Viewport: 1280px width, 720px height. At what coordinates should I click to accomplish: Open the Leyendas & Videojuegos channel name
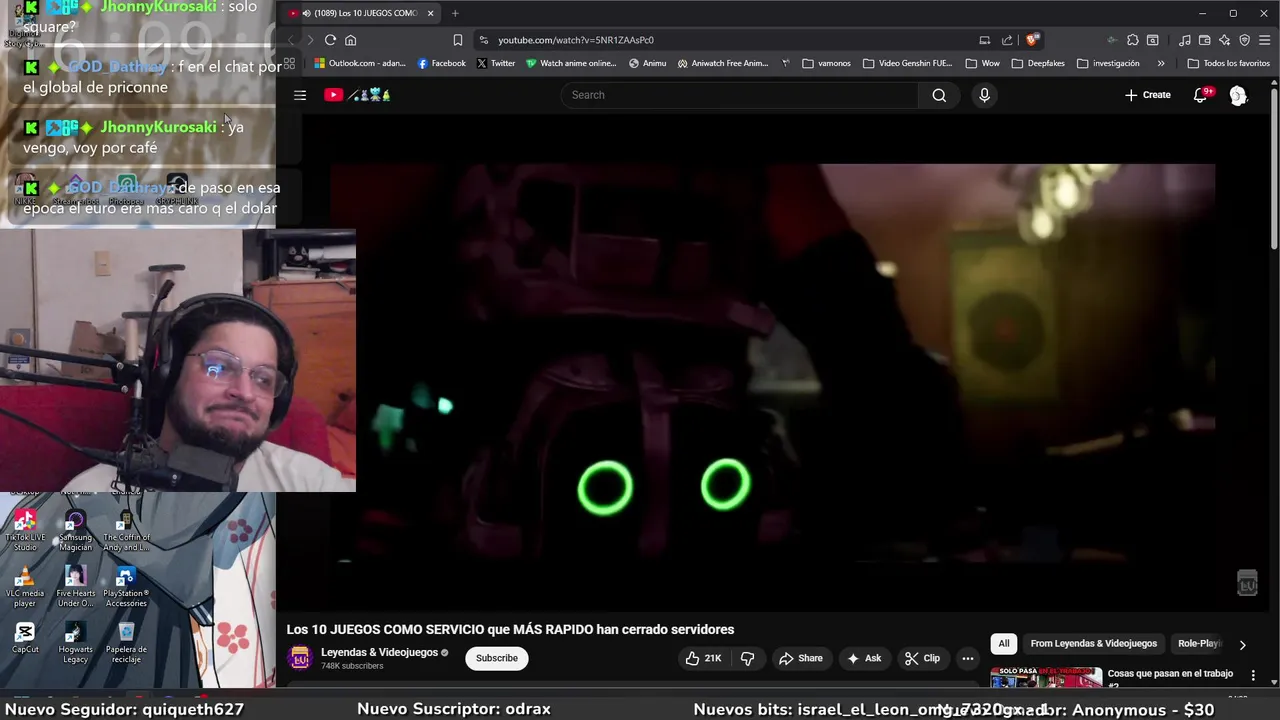tap(379, 652)
